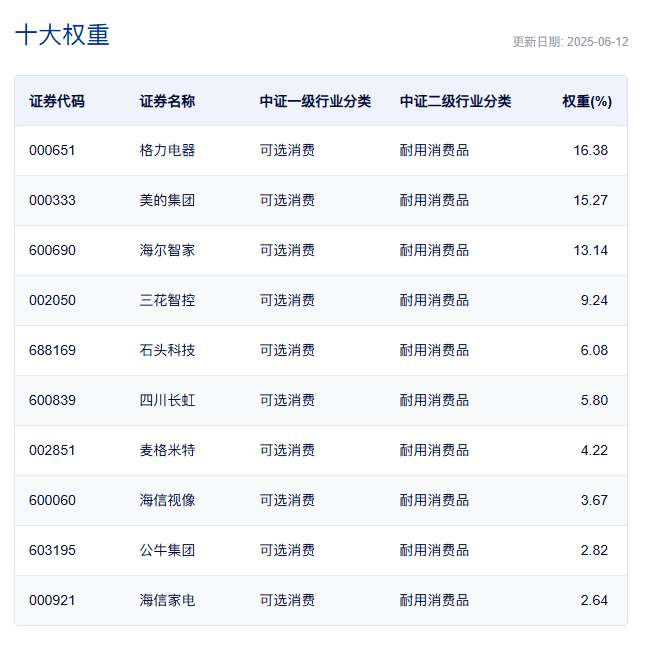
Task: Click weight value 15.27
Action: [x=591, y=200]
